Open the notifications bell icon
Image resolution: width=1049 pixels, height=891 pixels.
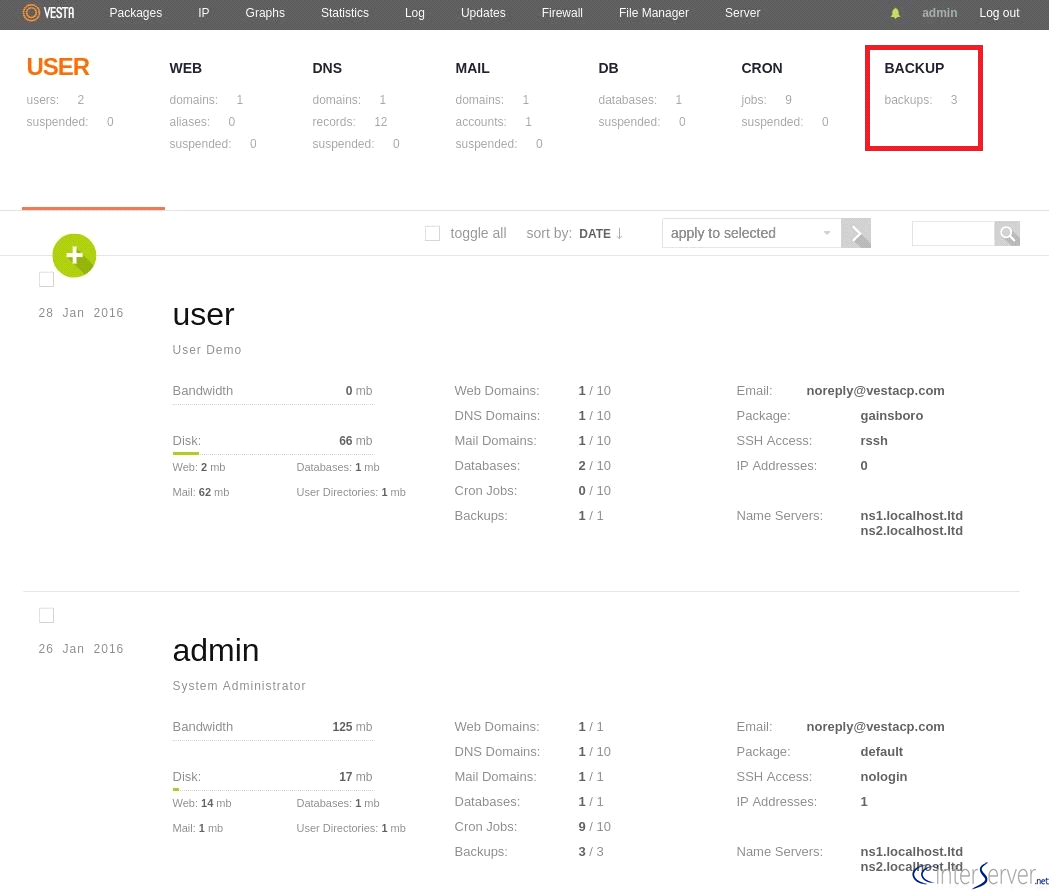coord(895,13)
